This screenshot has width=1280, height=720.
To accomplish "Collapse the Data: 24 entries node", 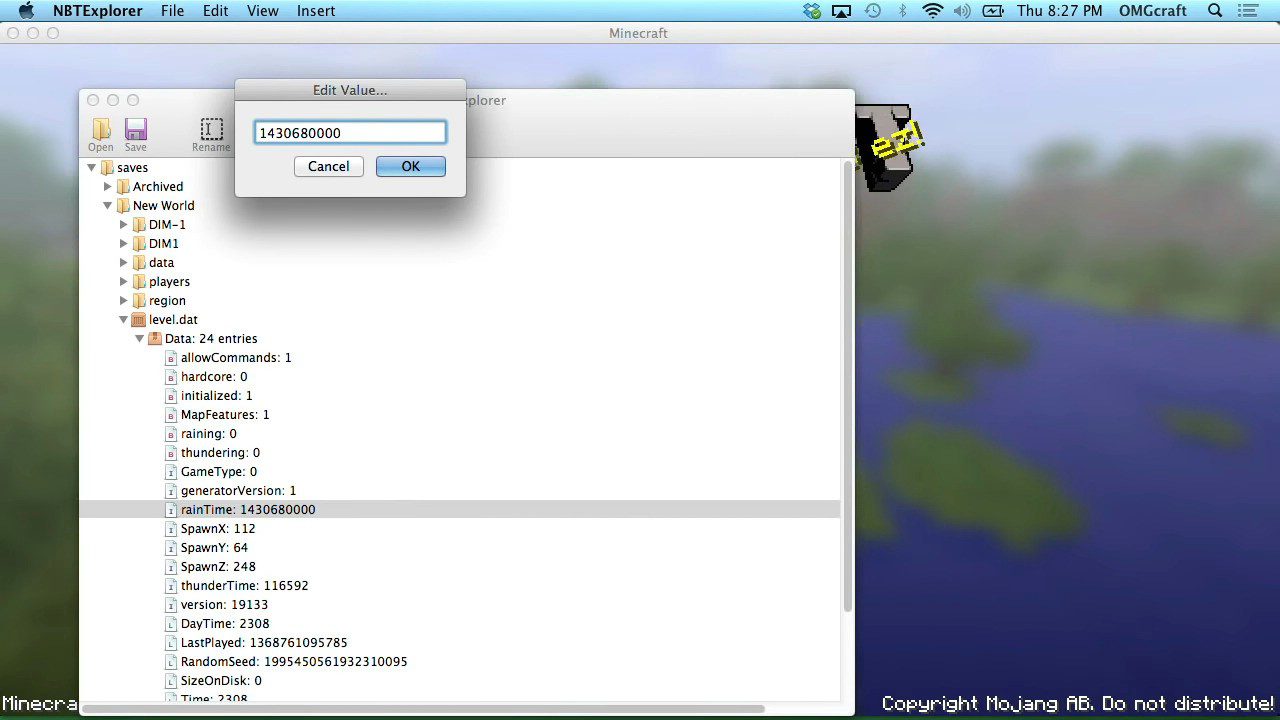I will coord(139,338).
